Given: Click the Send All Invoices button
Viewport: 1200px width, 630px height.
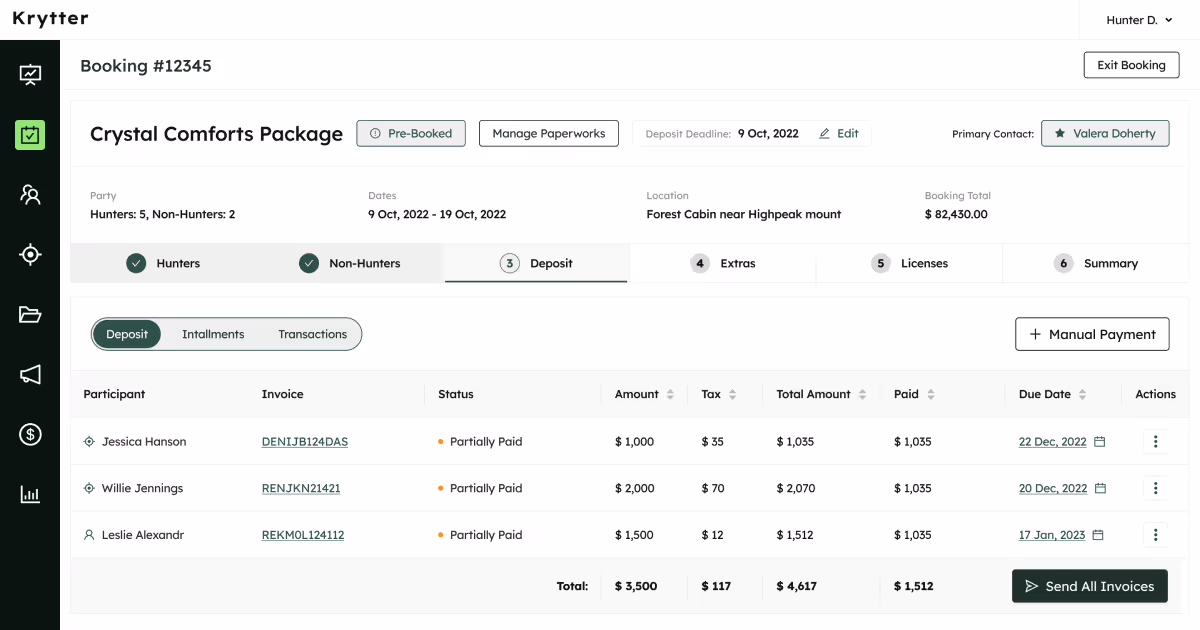Looking at the screenshot, I should coord(1089,586).
